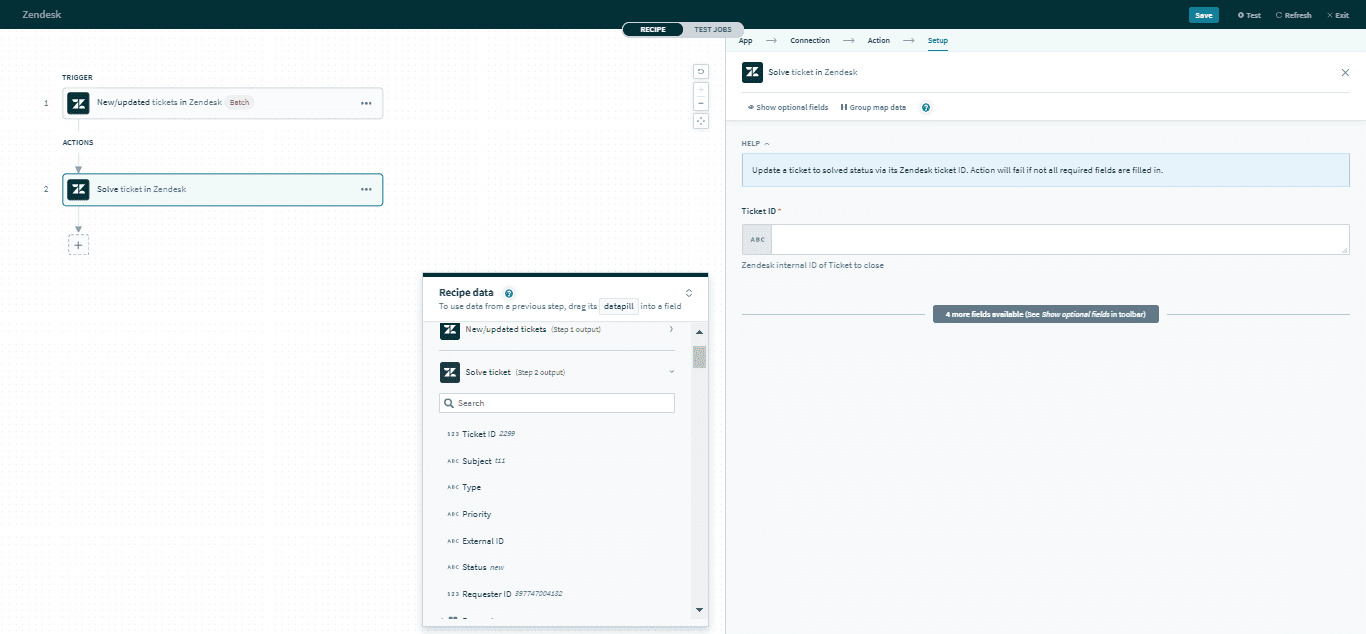Viewport: 1366px width, 634px height.
Task: Go to the Connection setup tab
Action: tap(809, 41)
